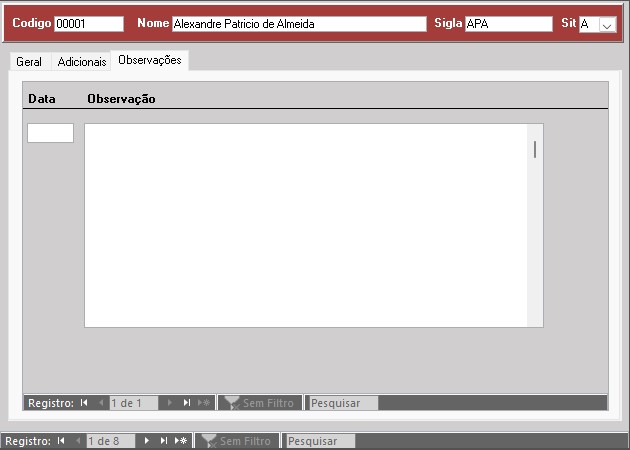Advance to next record in bottom Registro bar
The image size is (630, 450).
[x=147, y=441]
